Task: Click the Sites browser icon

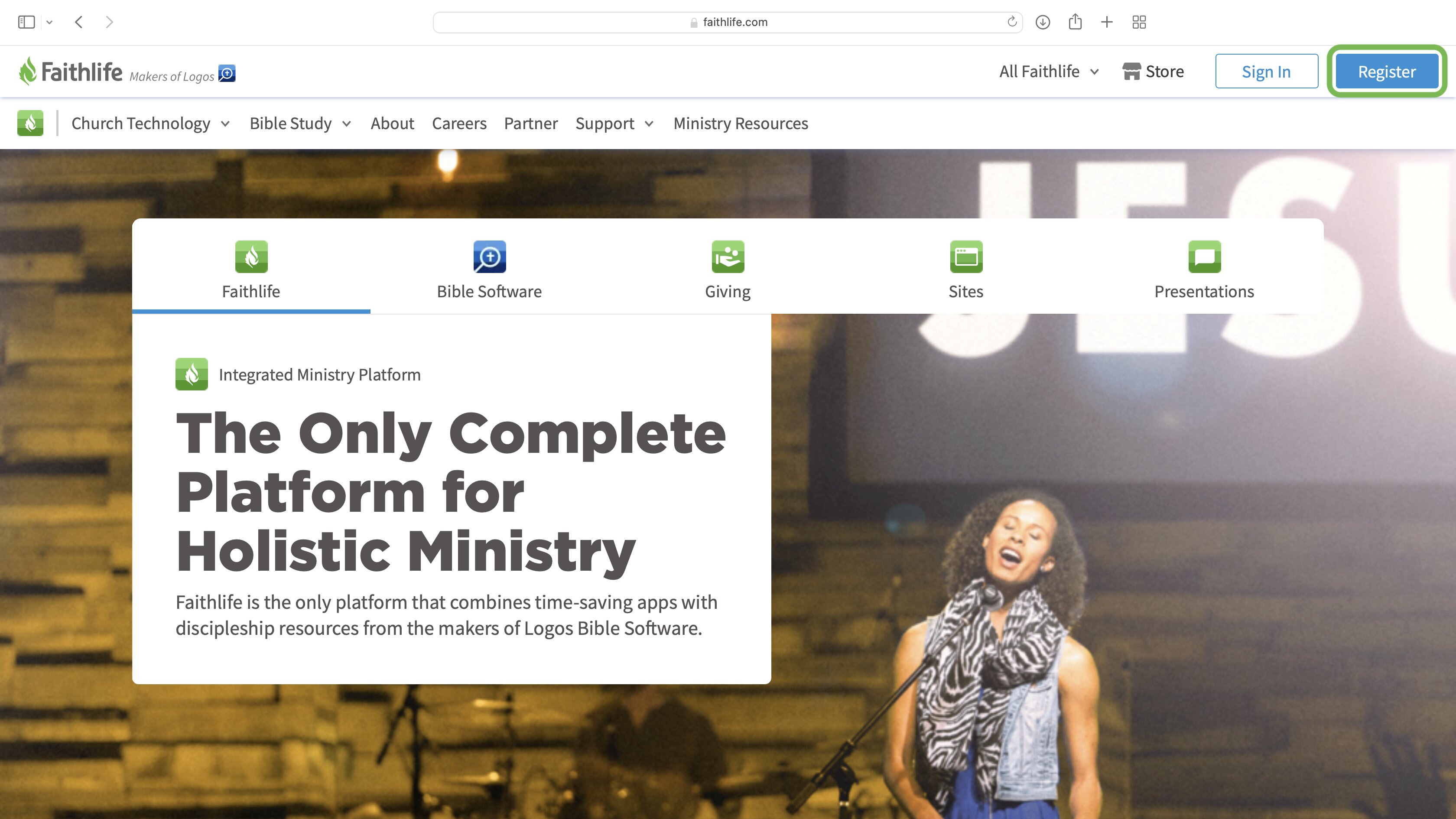Action: point(965,256)
